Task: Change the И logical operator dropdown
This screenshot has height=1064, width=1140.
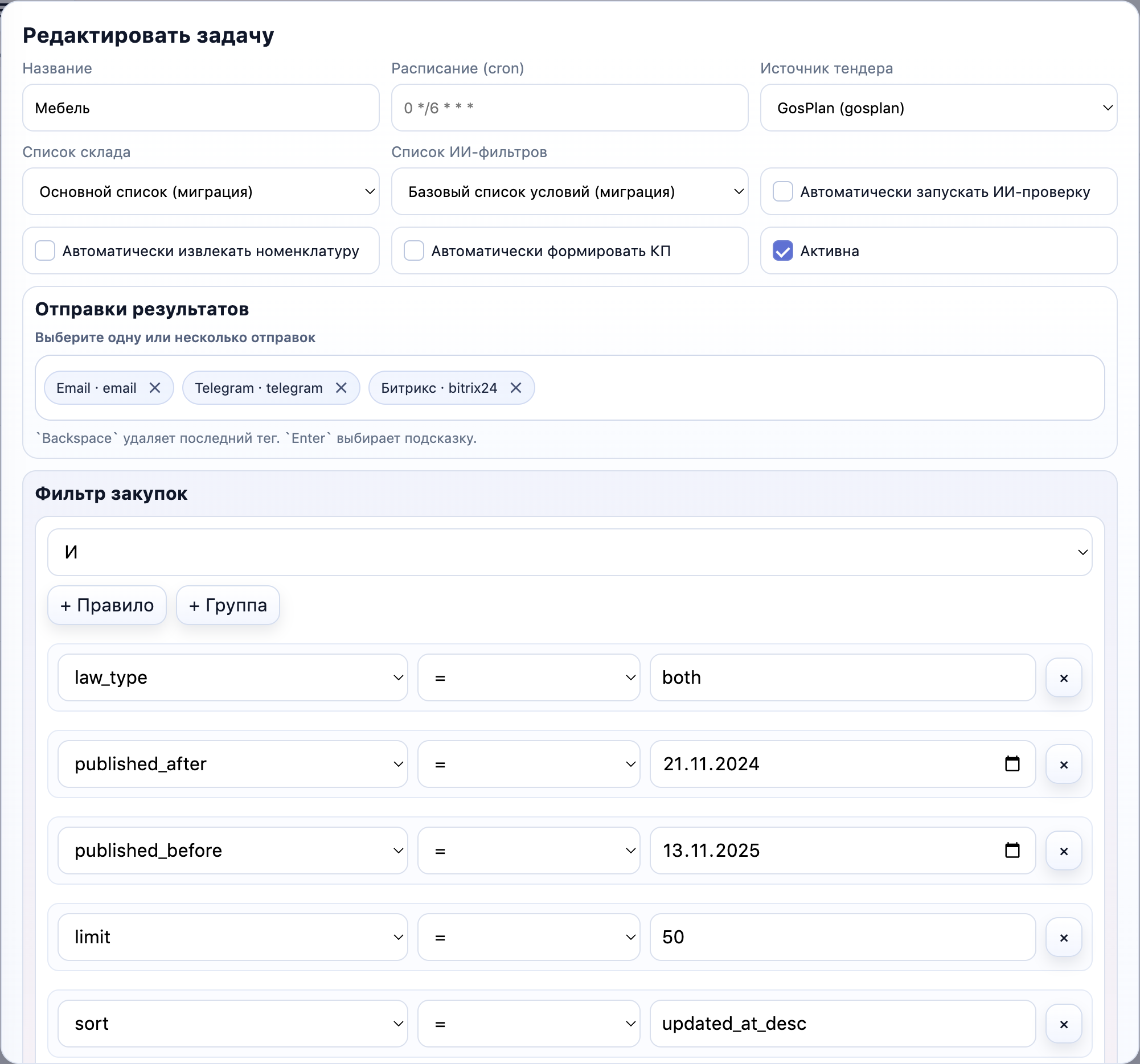Action: tap(569, 552)
